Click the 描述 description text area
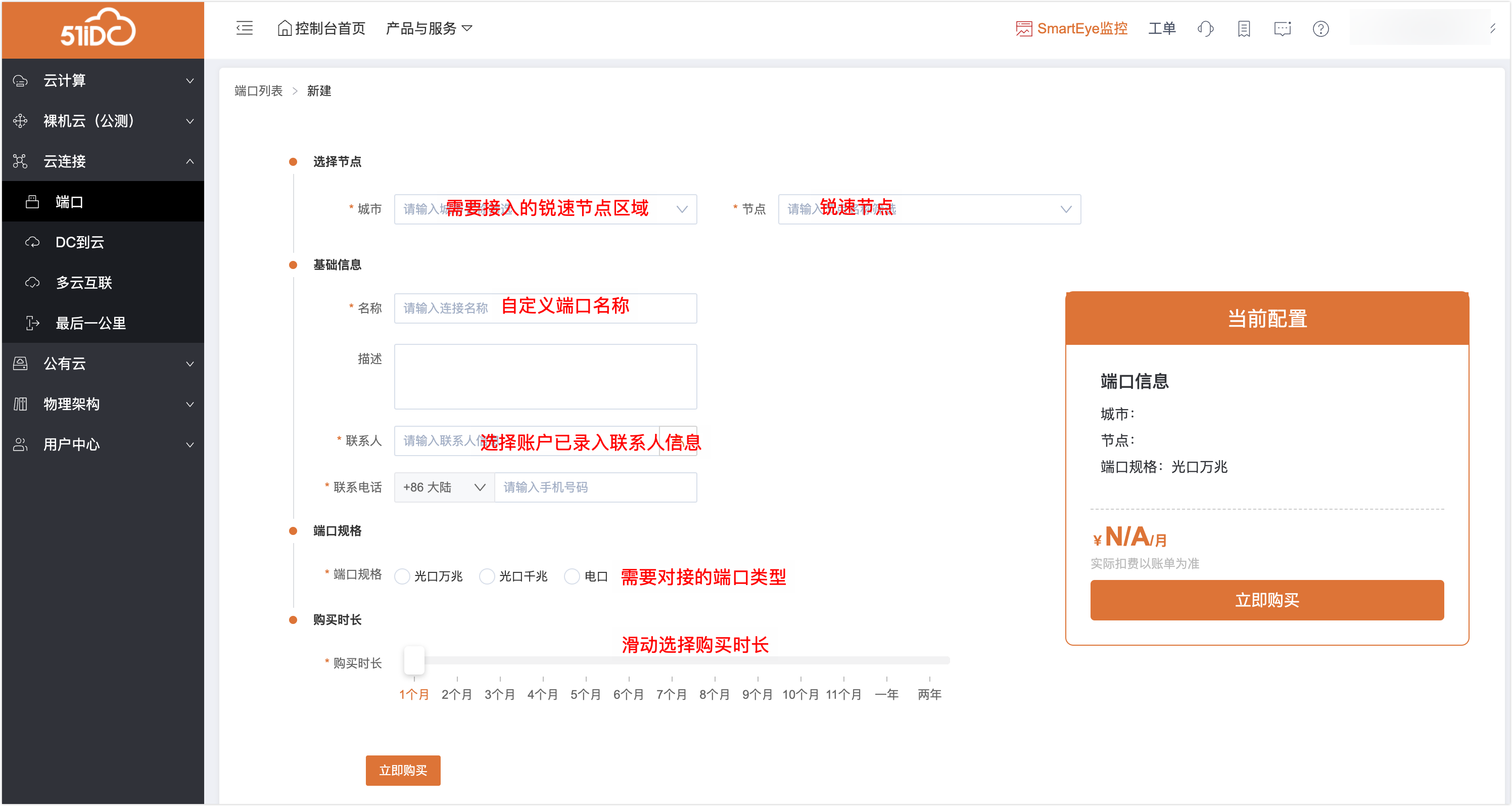Viewport: 1512px width, 806px height. (545, 377)
